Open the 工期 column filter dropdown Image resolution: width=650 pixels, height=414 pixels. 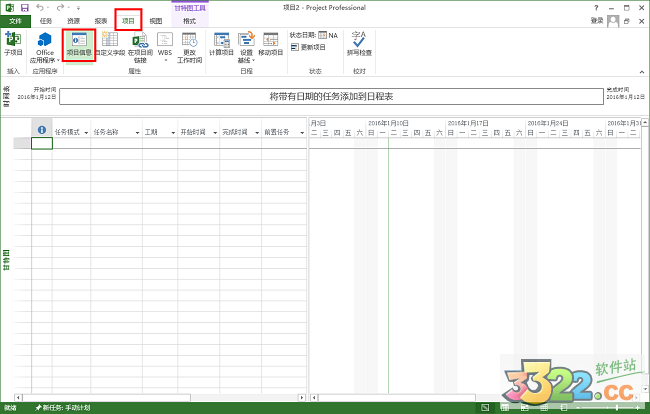(x=173, y=133)
